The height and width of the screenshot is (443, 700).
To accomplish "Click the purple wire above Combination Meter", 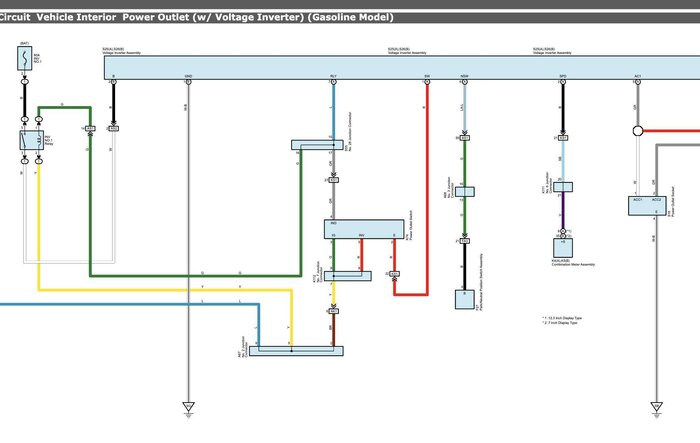I will point(563,212).
